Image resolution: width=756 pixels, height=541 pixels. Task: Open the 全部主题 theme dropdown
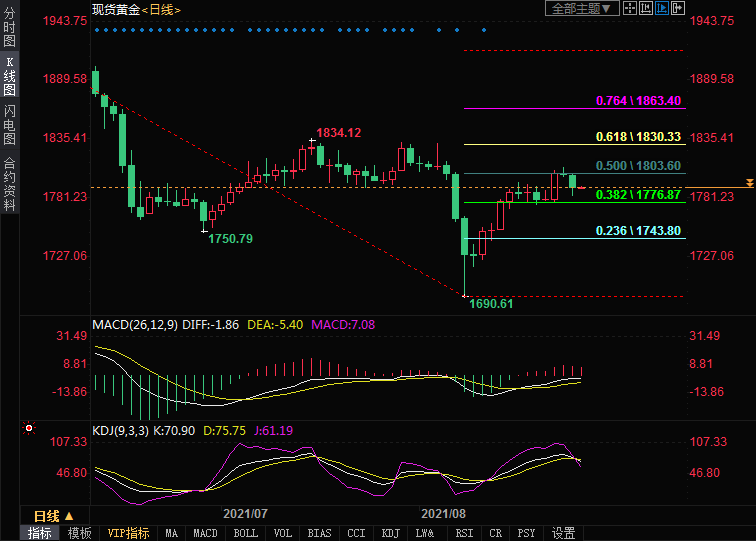[x=580, y=9]
